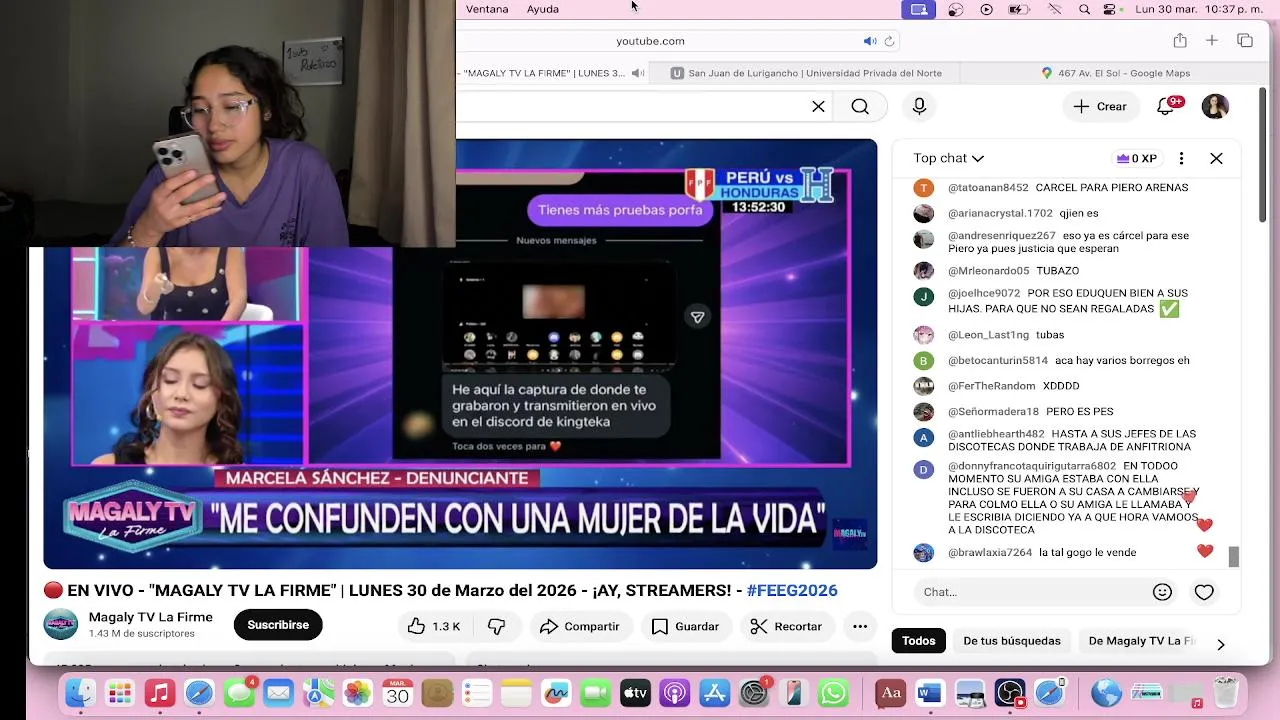Clear the YouTube search box with X

(x=818, y=106)
